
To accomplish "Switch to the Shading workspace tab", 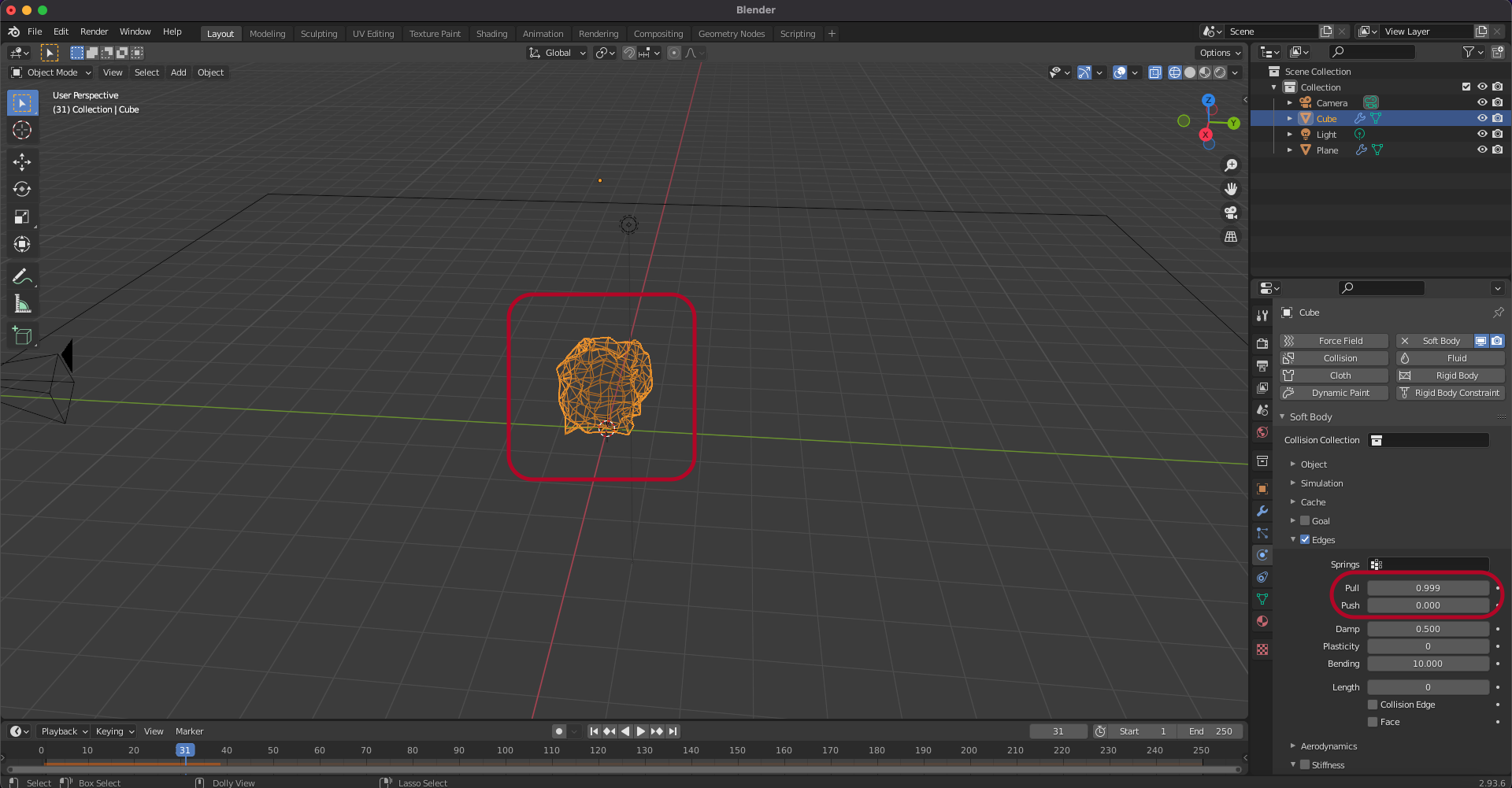I will (491, 34).
